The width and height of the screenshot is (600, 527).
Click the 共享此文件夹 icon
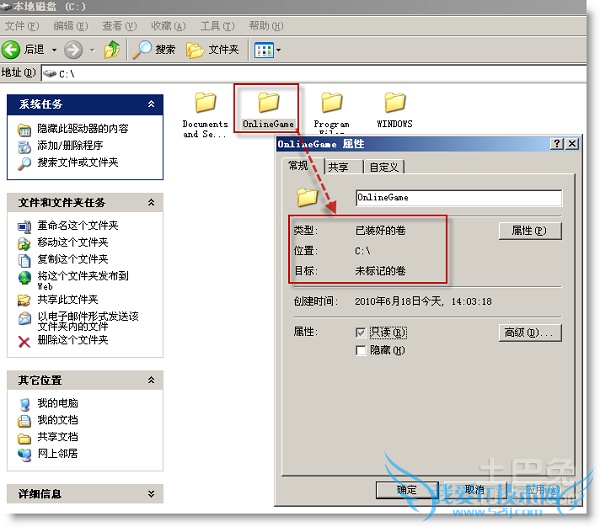coord(24,300)
